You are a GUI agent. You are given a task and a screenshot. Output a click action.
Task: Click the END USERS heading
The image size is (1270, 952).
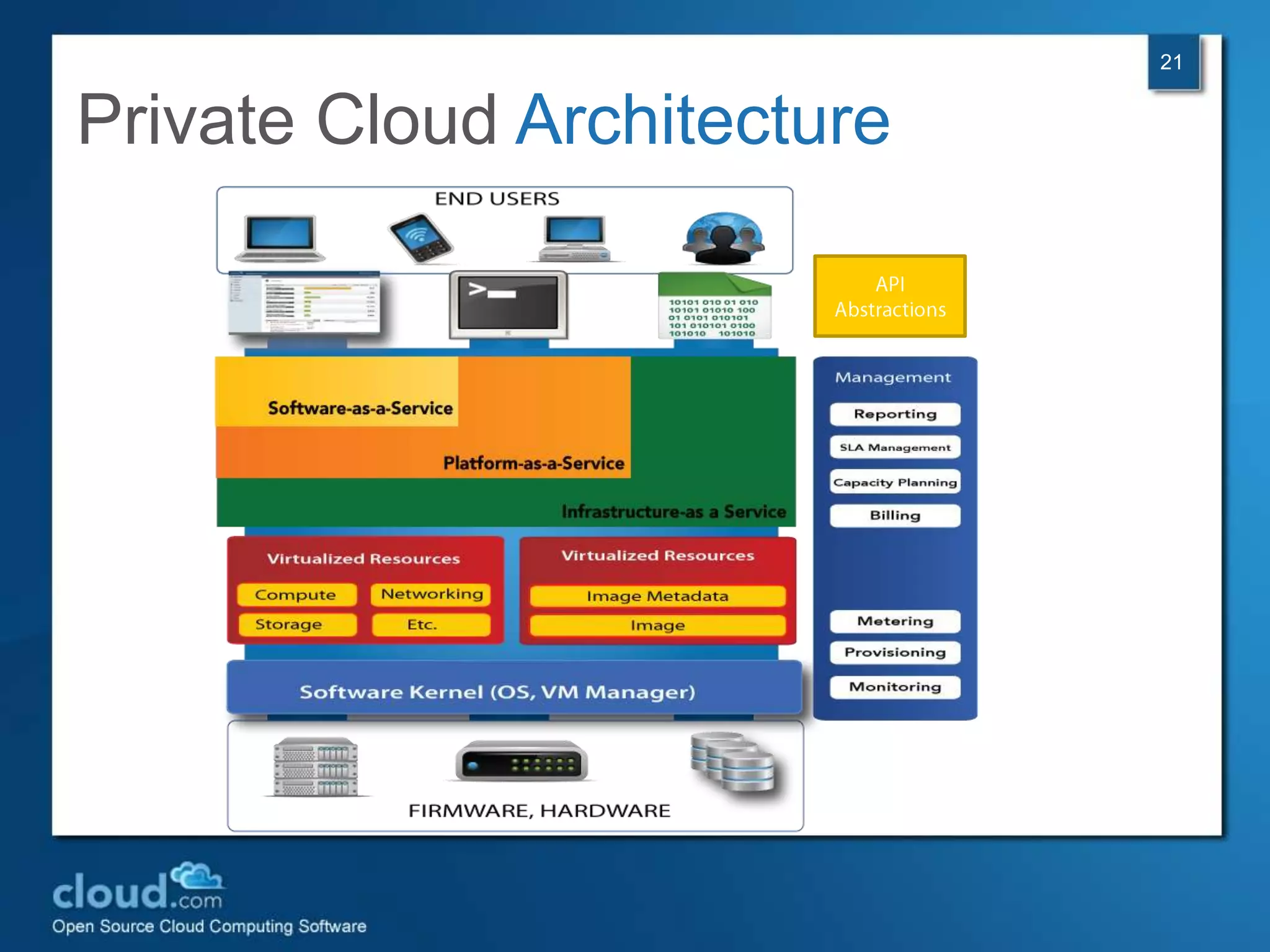(497, 199)
